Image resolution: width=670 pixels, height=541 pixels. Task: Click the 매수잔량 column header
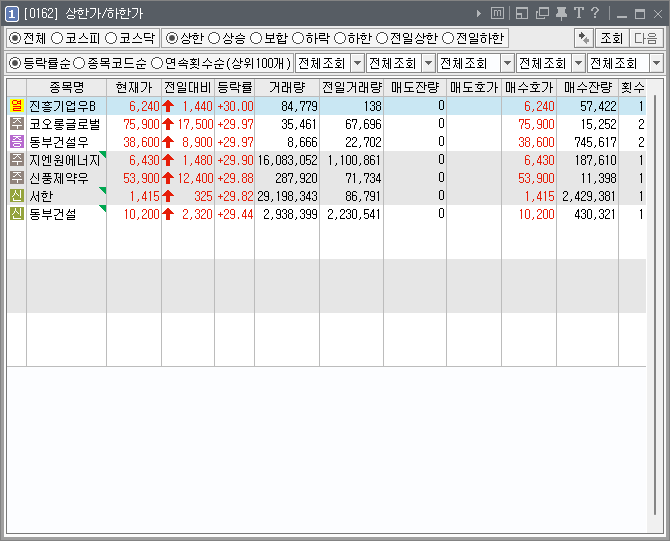pyautogui.click(x=588, y=88)
